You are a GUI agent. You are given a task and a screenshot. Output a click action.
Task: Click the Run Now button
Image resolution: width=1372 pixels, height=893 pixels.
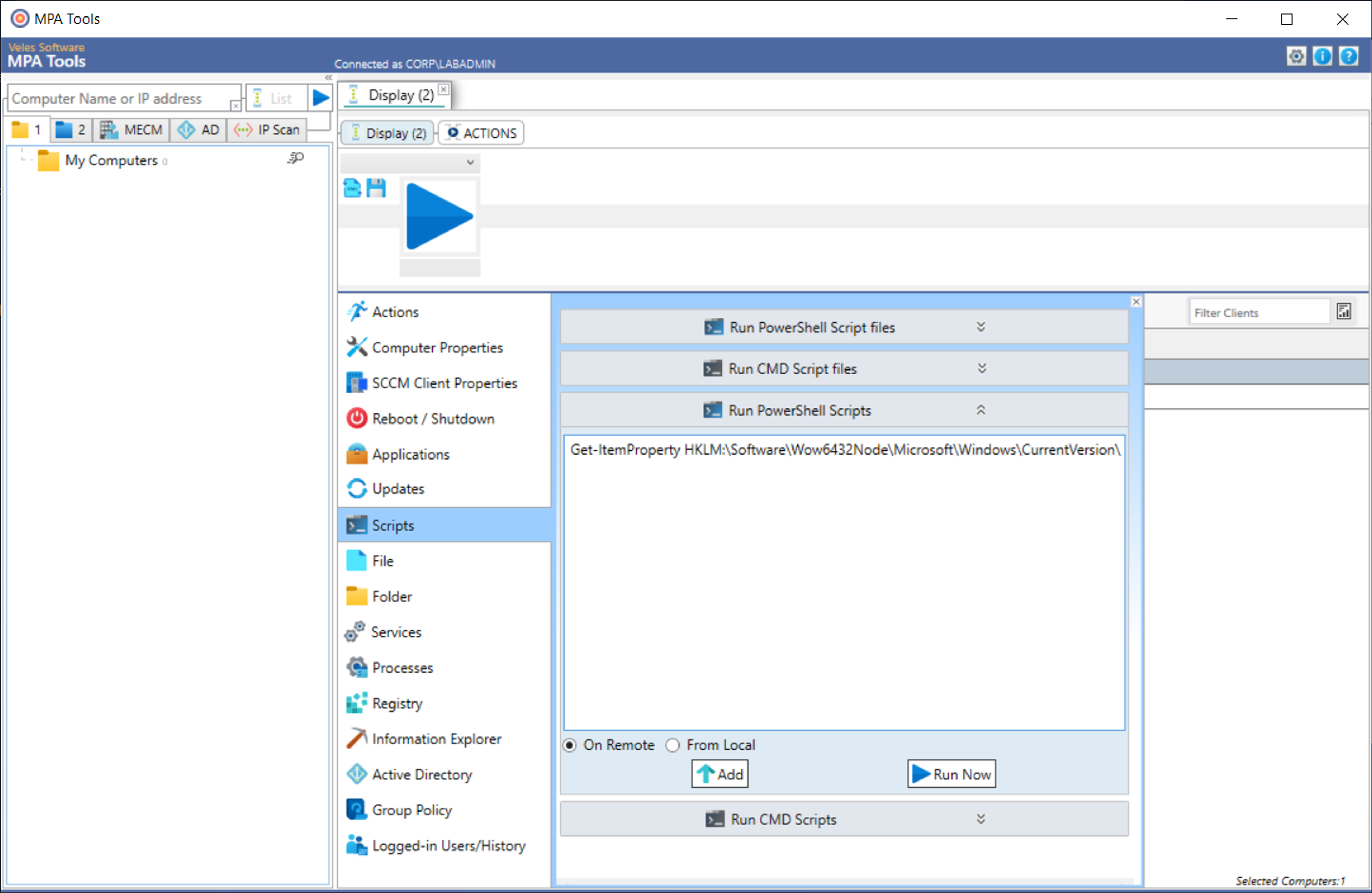(x=952, y=774)
